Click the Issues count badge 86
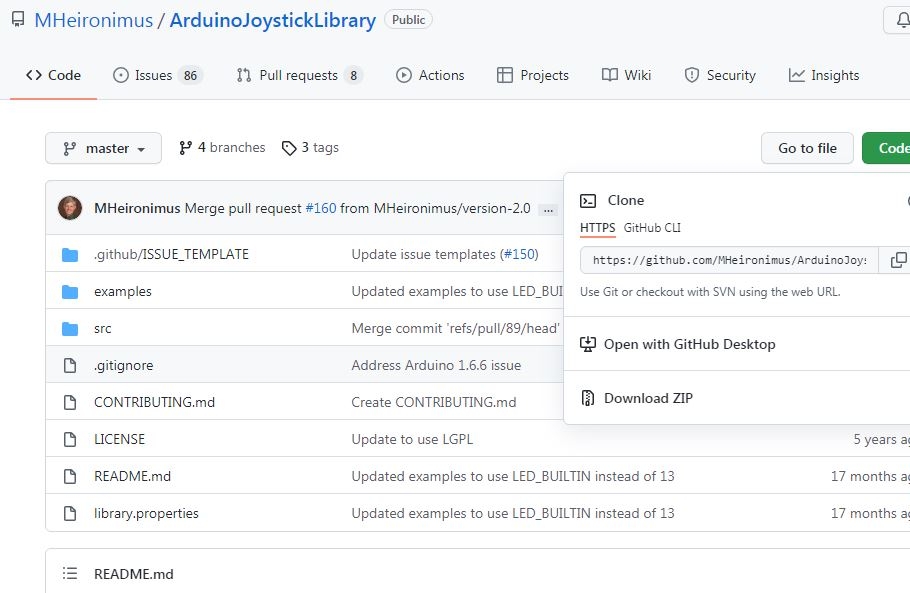This screenshot has height=593, width=910. [x=190, y=75]
